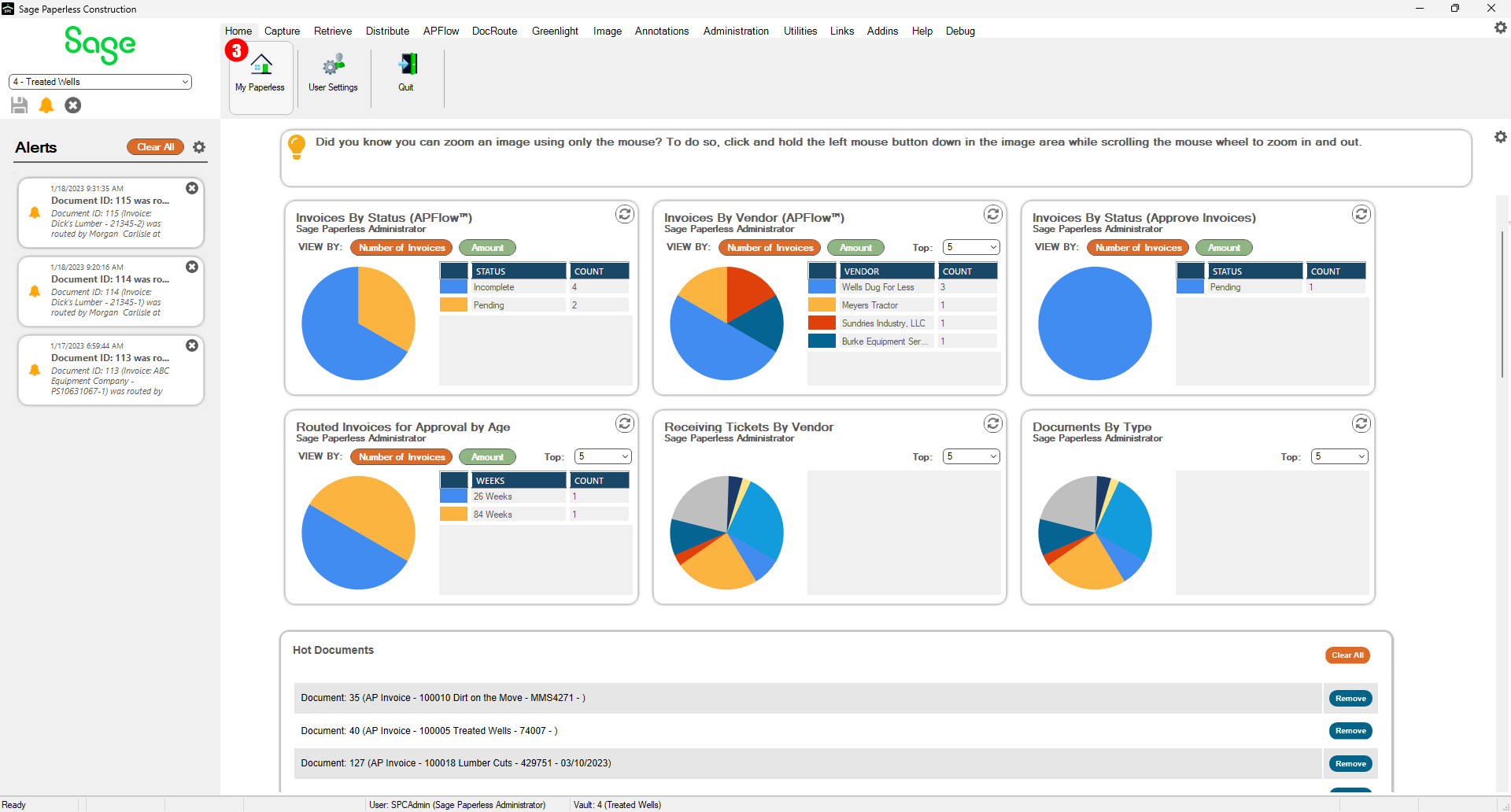
Task: Open the APFlow menu
Action: click(x=441, y=31)
